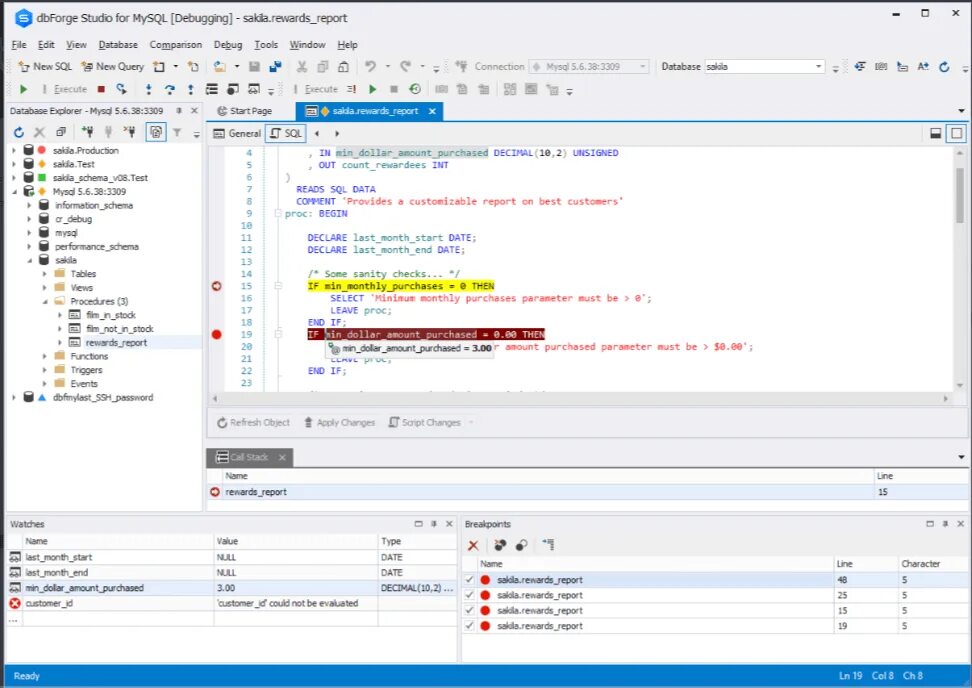Click the Step Over debug icon
This screenshot has height=688, width=972.
click(x=169, y=89)
